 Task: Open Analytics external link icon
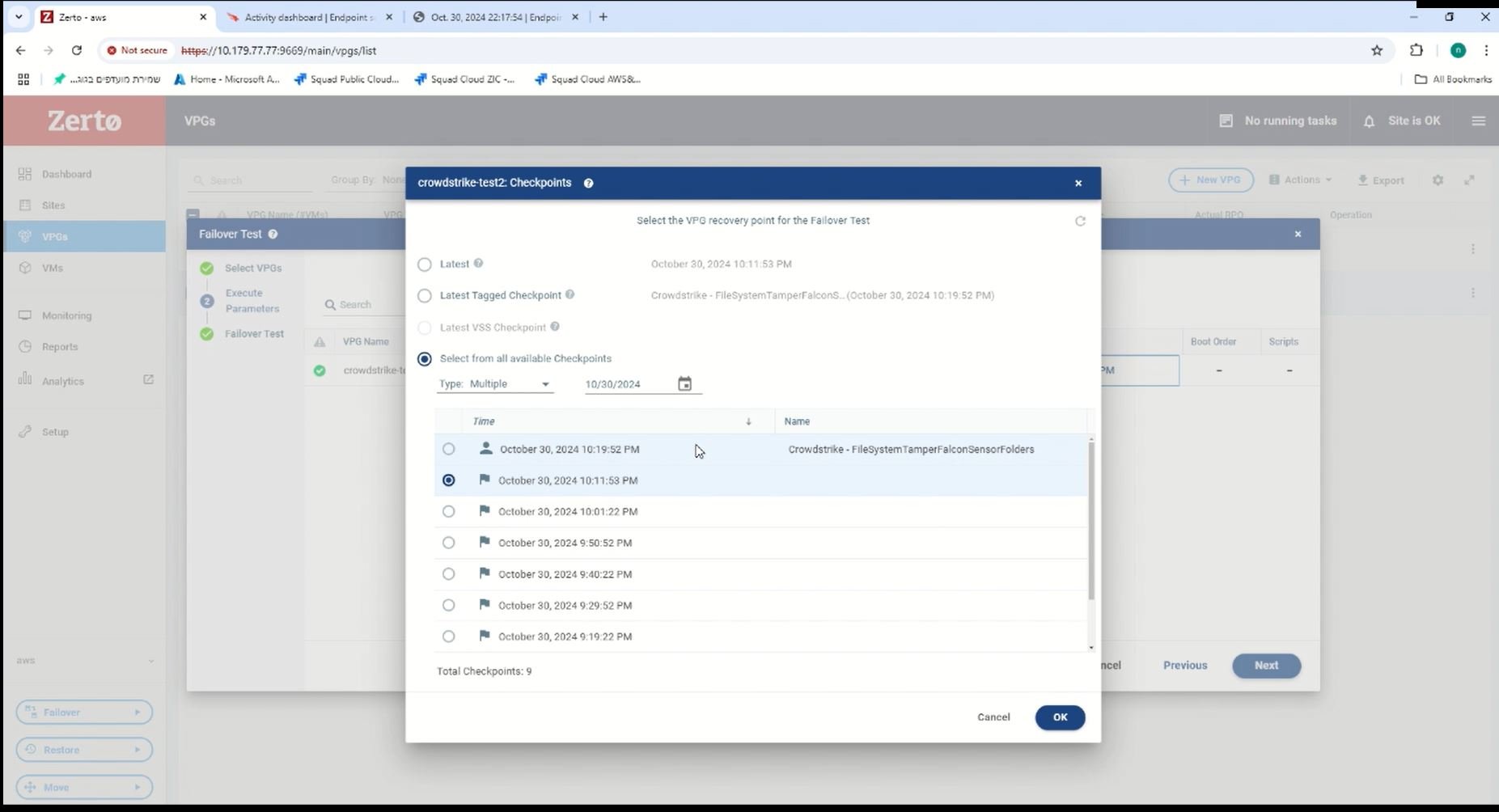[x=148, y=379]
